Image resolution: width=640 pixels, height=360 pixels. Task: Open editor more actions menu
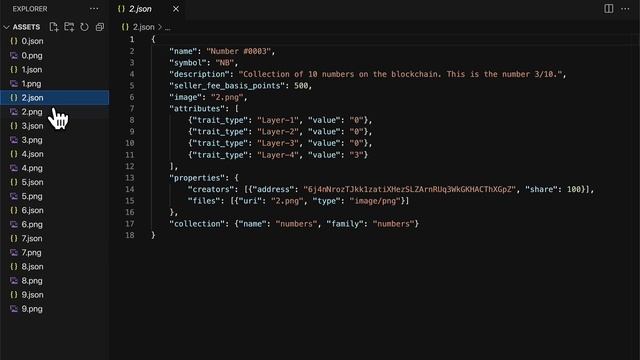625,9
